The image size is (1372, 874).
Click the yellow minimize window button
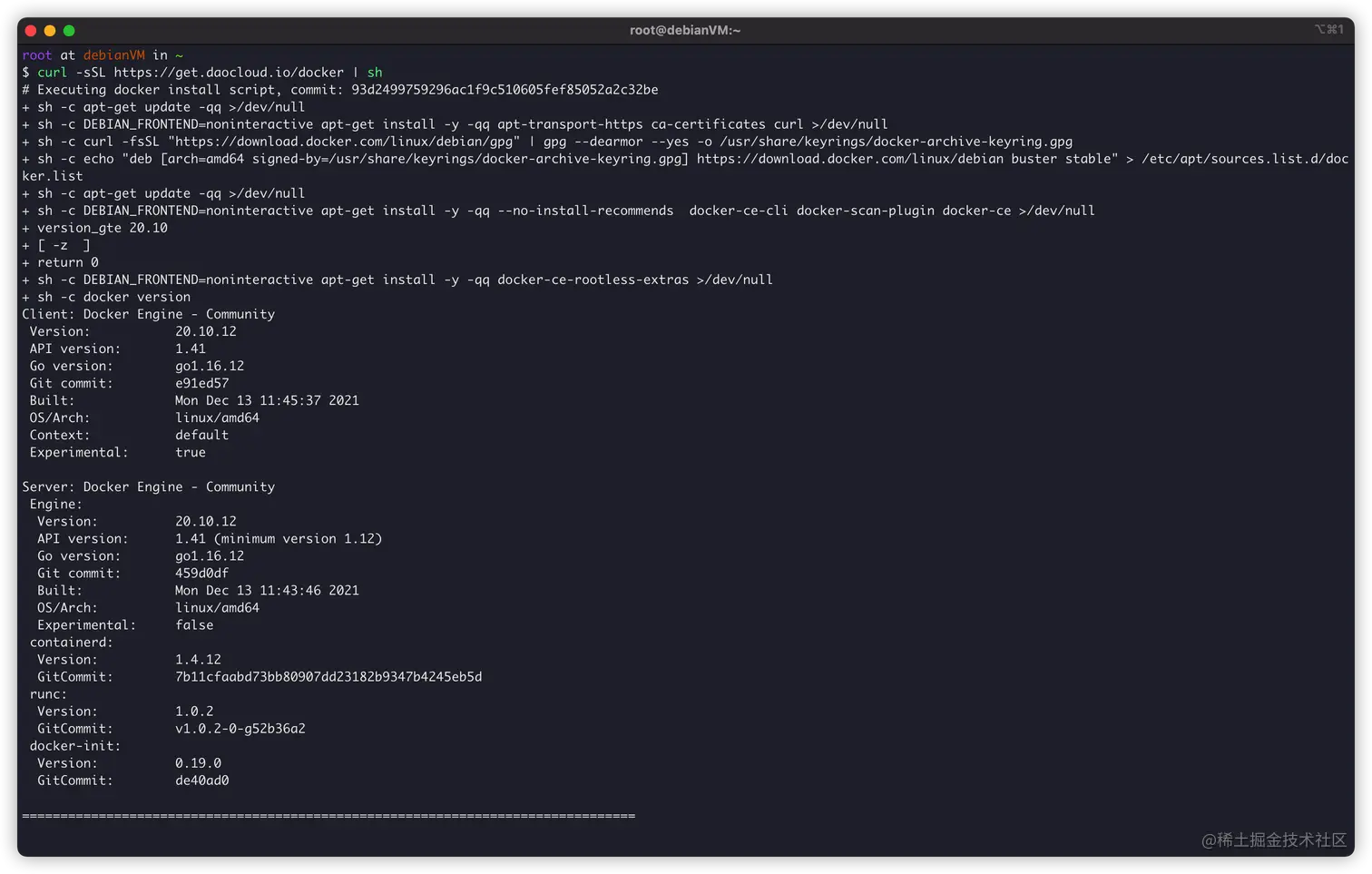click(50, 31)
